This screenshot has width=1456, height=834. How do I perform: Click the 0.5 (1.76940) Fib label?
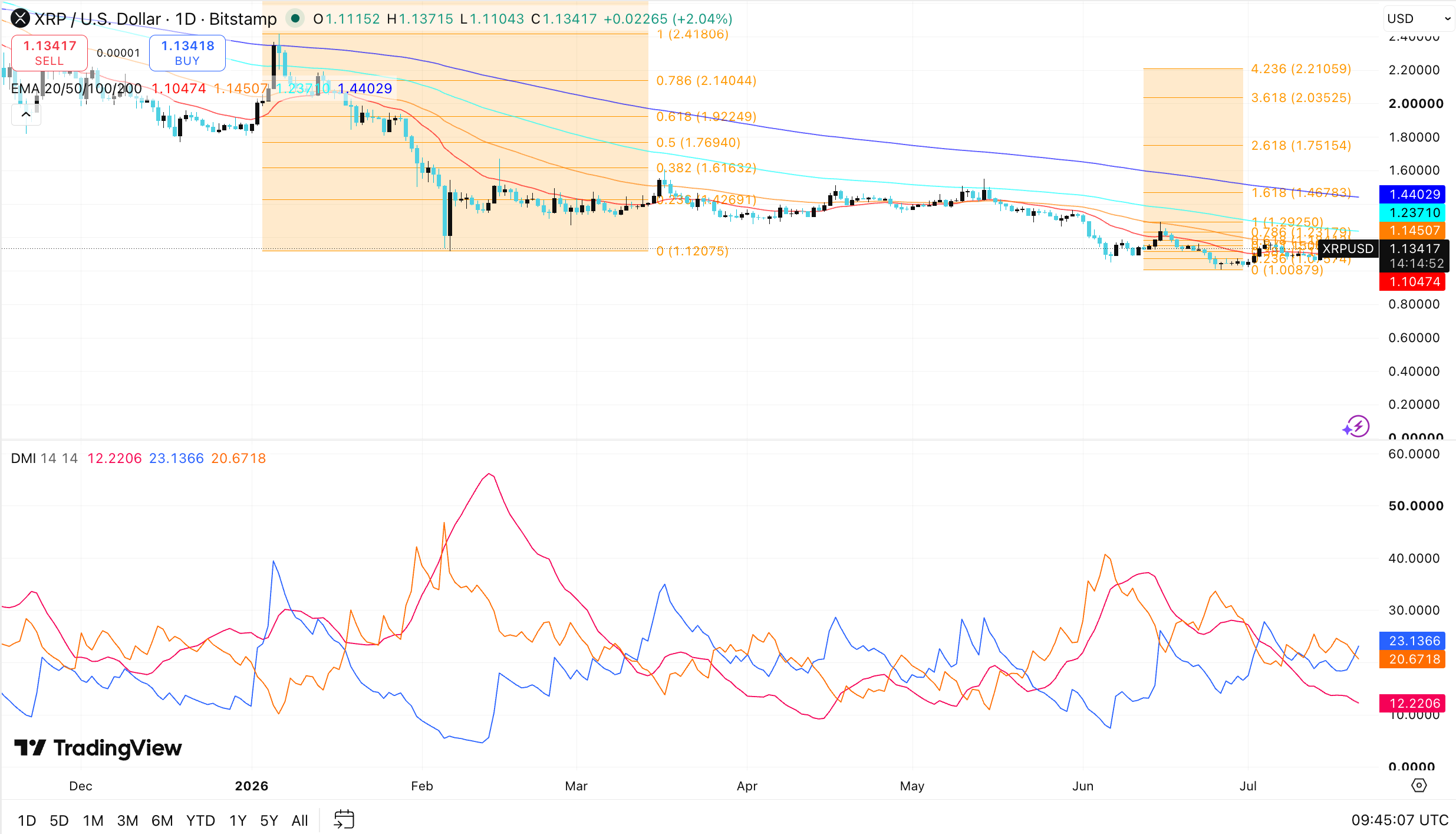pos(698,143)
